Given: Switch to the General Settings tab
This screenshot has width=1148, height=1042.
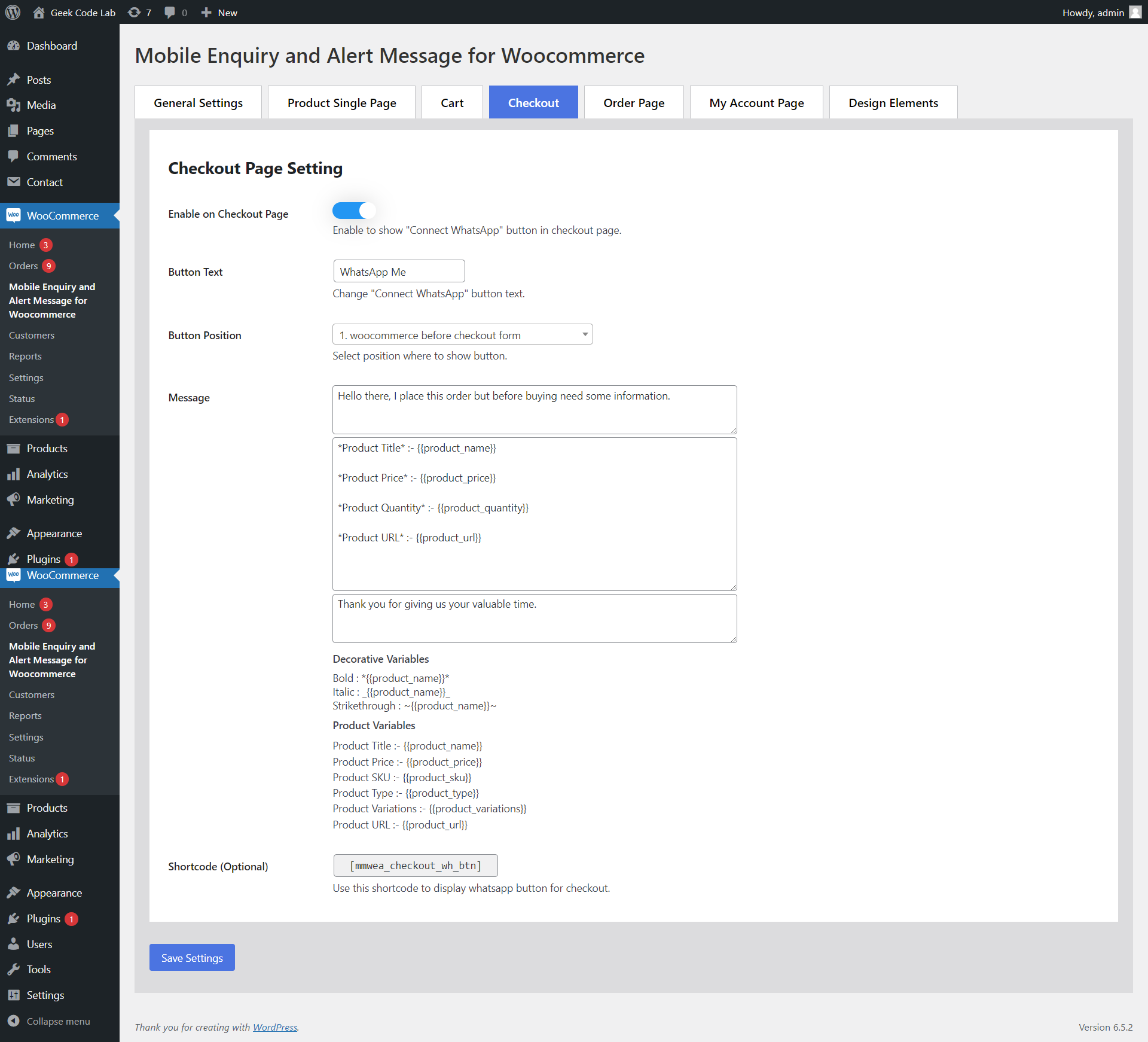Looking at the screenshot, I should click(x=198, y=103).
